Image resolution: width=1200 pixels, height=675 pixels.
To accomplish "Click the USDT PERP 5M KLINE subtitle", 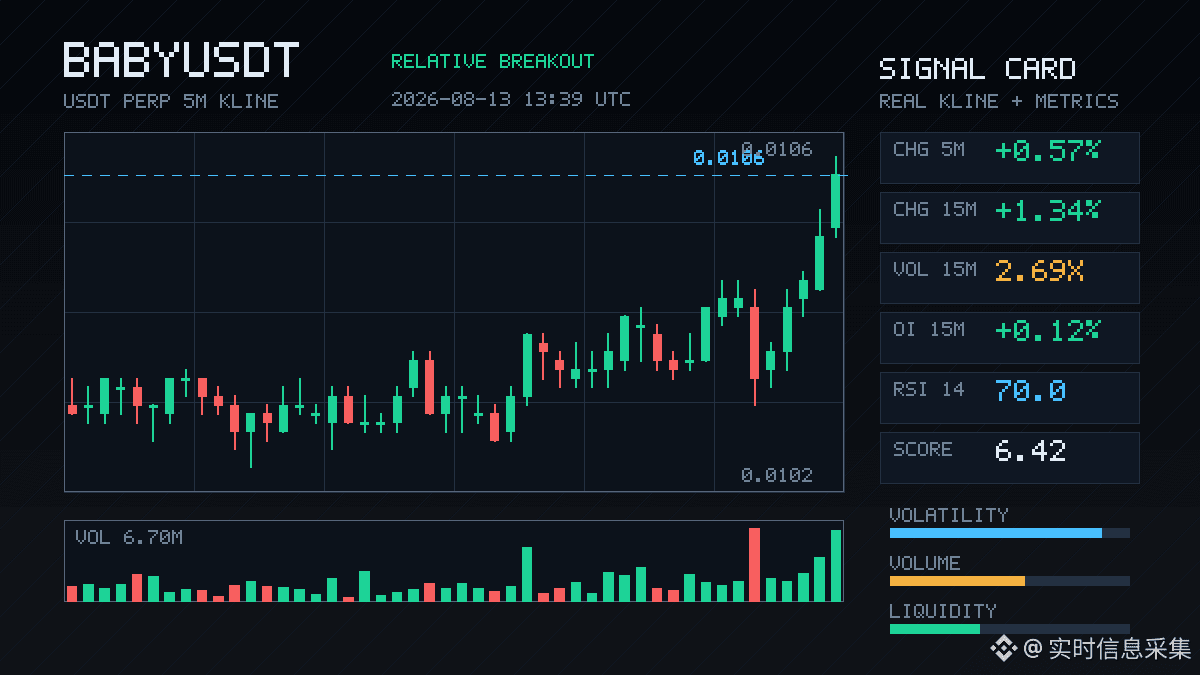I will pyautogui.click(x=171, y=101).
